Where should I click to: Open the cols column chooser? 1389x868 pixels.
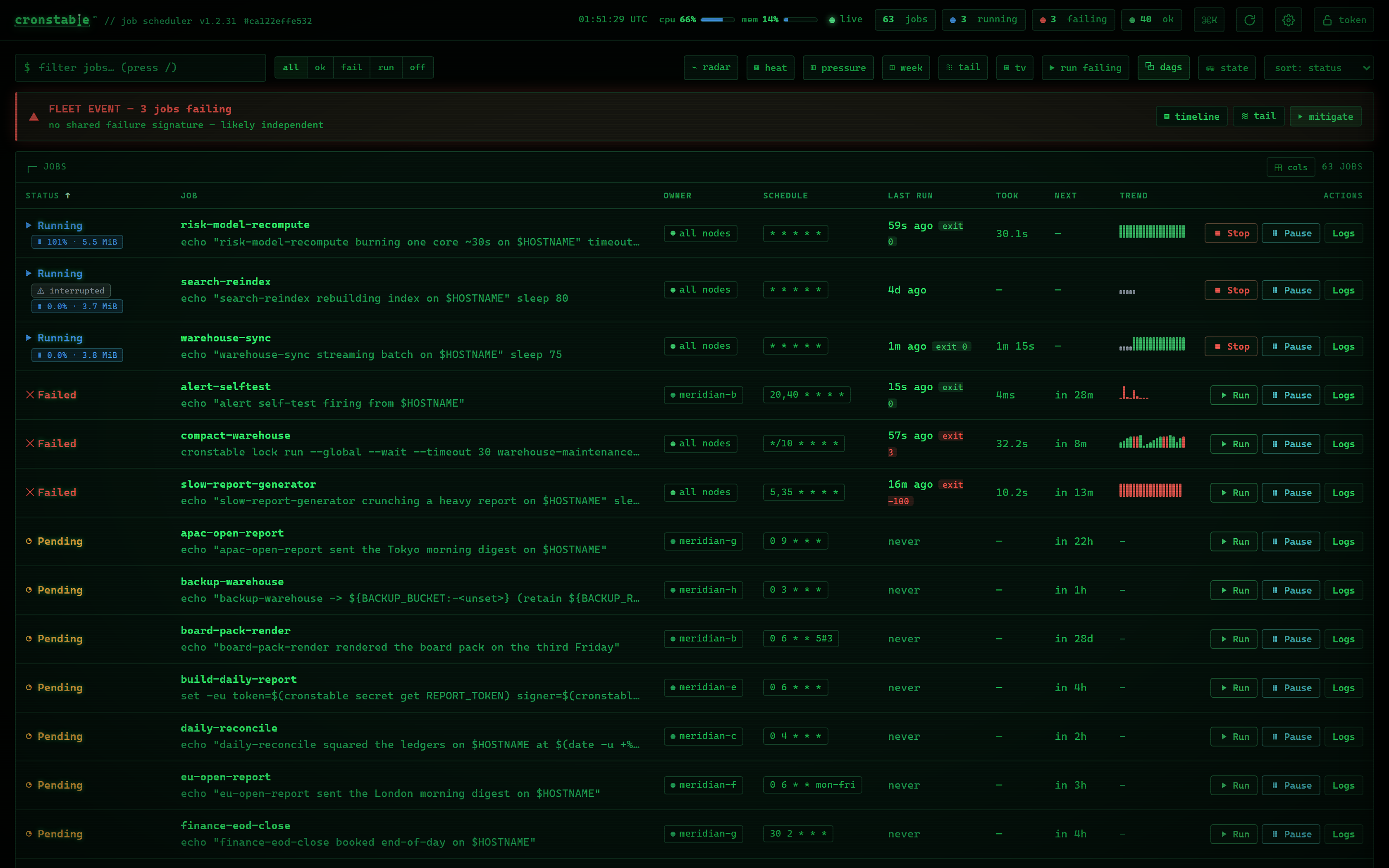coord(1291,168)
